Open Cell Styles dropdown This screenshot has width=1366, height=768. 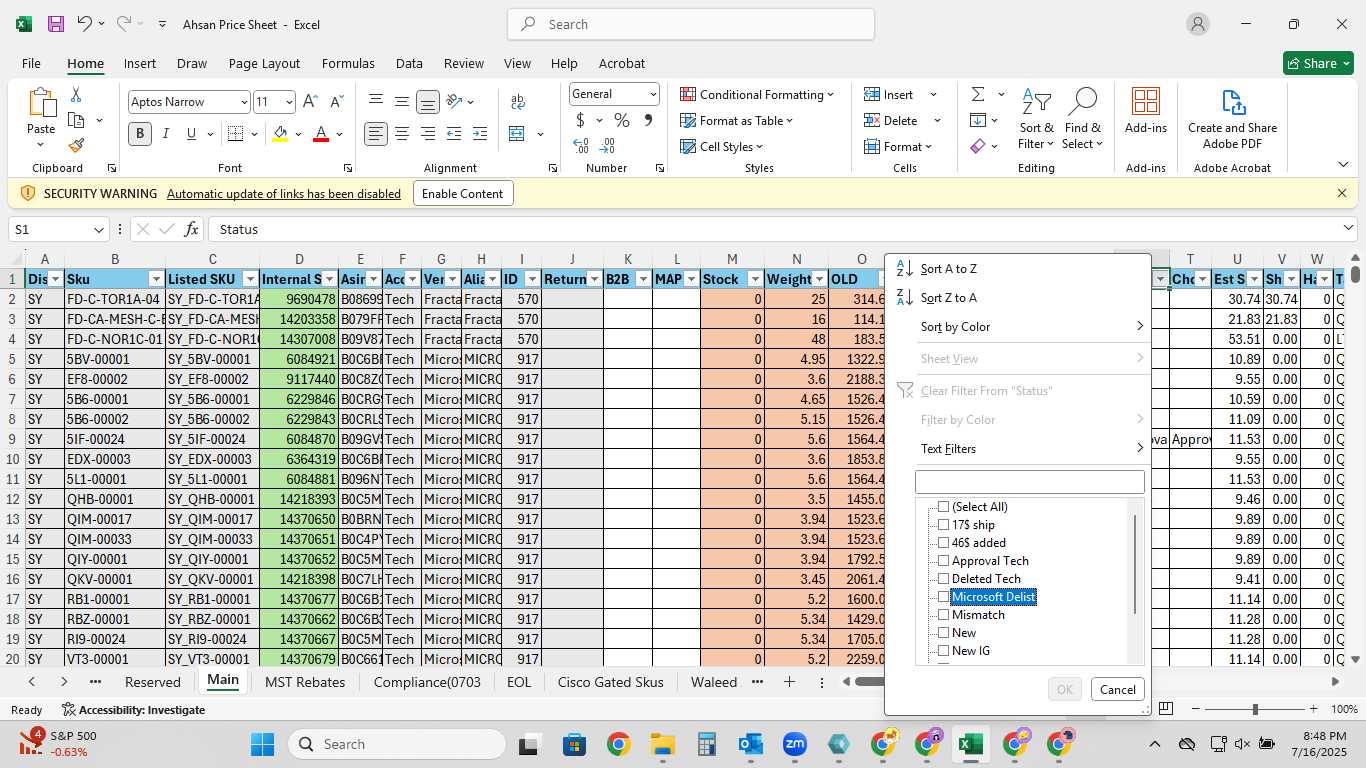pyautogui.click(x=722, y=146)
